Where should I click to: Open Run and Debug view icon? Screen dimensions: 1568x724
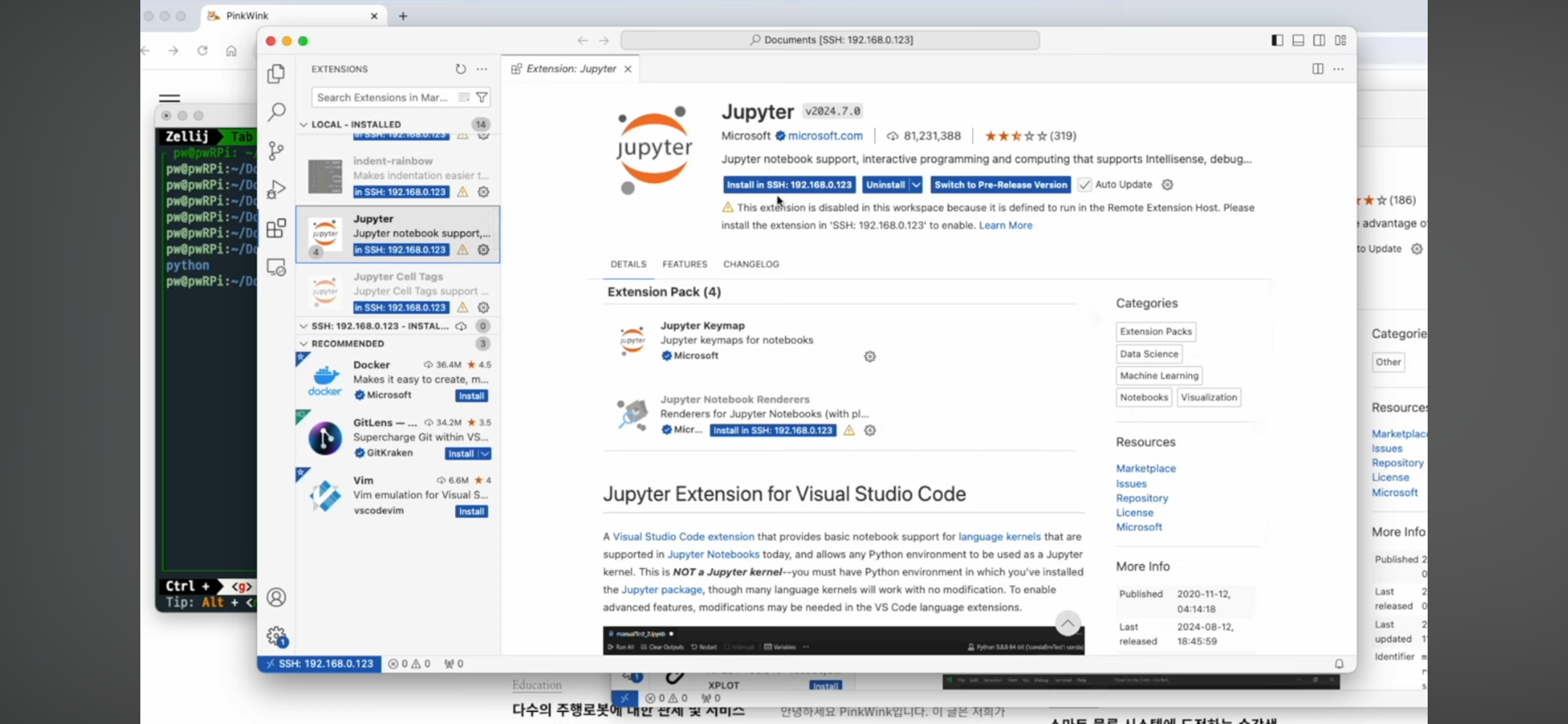(x=276, y=189)
